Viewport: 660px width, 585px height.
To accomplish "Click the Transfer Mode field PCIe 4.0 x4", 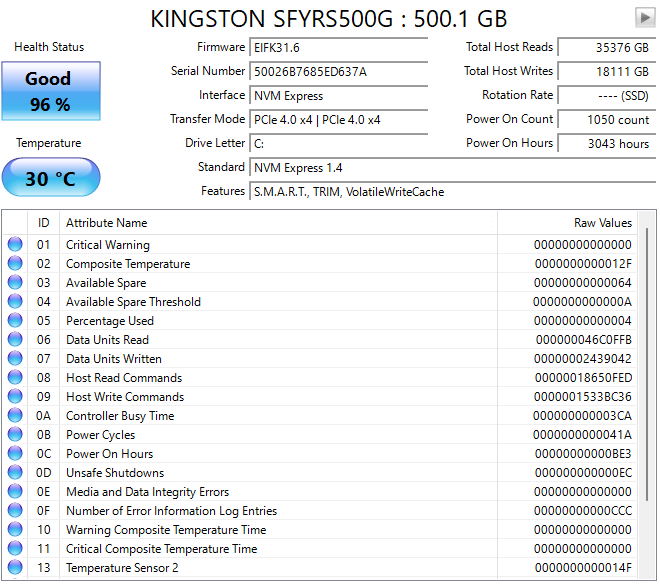I will coord(339,120).
